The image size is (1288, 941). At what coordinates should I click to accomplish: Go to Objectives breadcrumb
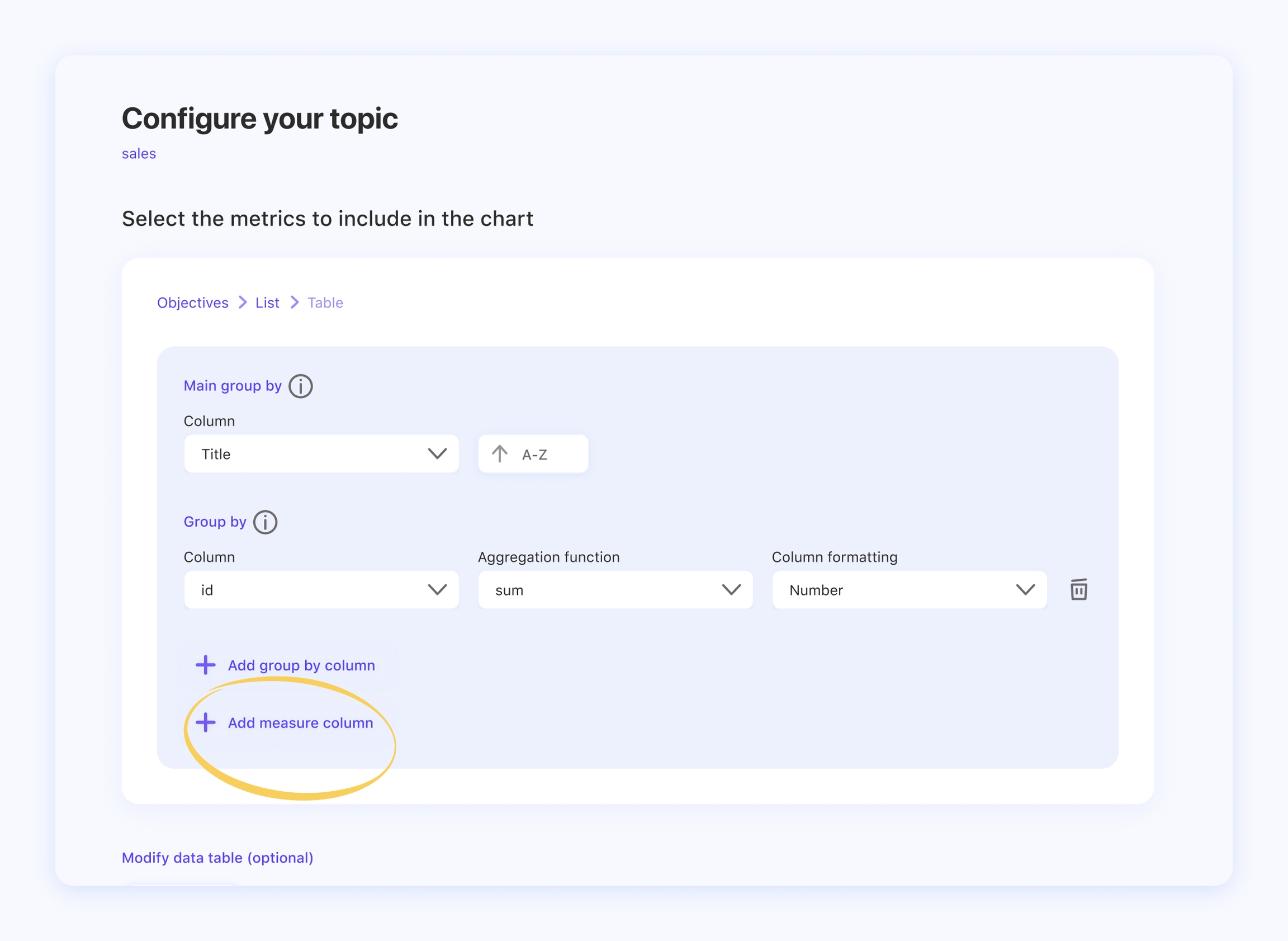[192, 302]
